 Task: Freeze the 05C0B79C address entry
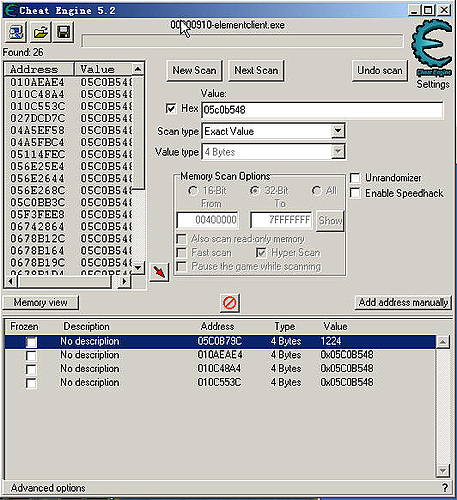(32, 342)
